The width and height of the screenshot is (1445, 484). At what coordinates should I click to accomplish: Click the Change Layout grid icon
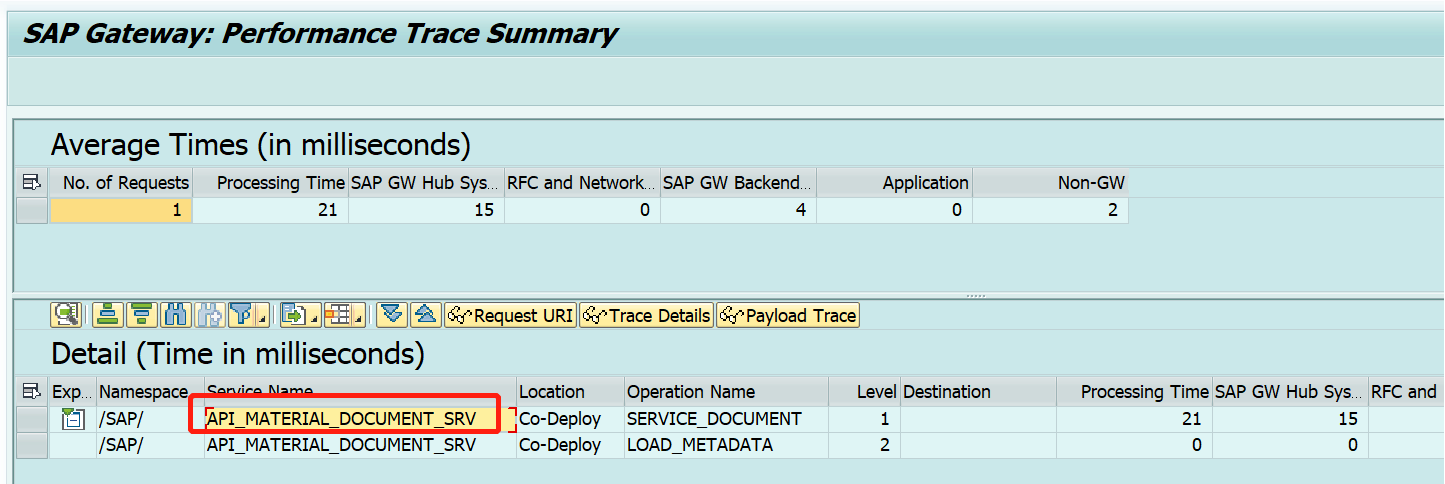coord(337,315)
